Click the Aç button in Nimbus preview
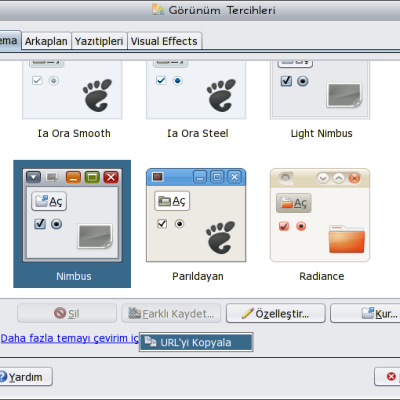Image resolution: width=400 pixels, height=400 pixels. click(x=49, y=201)
